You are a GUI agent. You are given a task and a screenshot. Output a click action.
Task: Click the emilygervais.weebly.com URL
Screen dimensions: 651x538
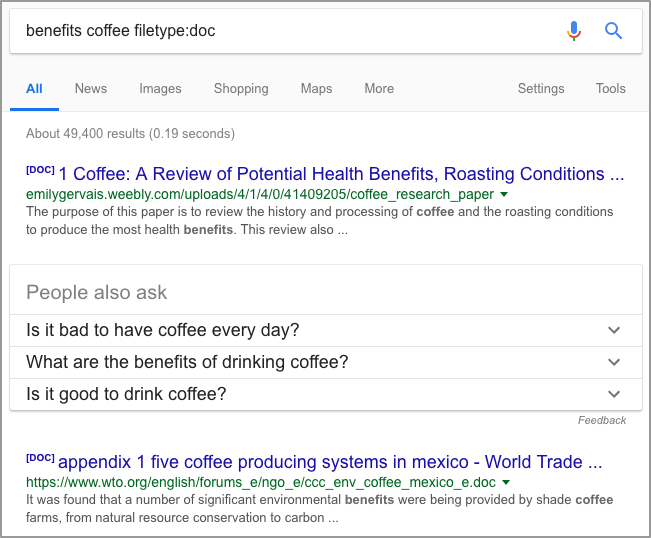click(x=260, y=194)
